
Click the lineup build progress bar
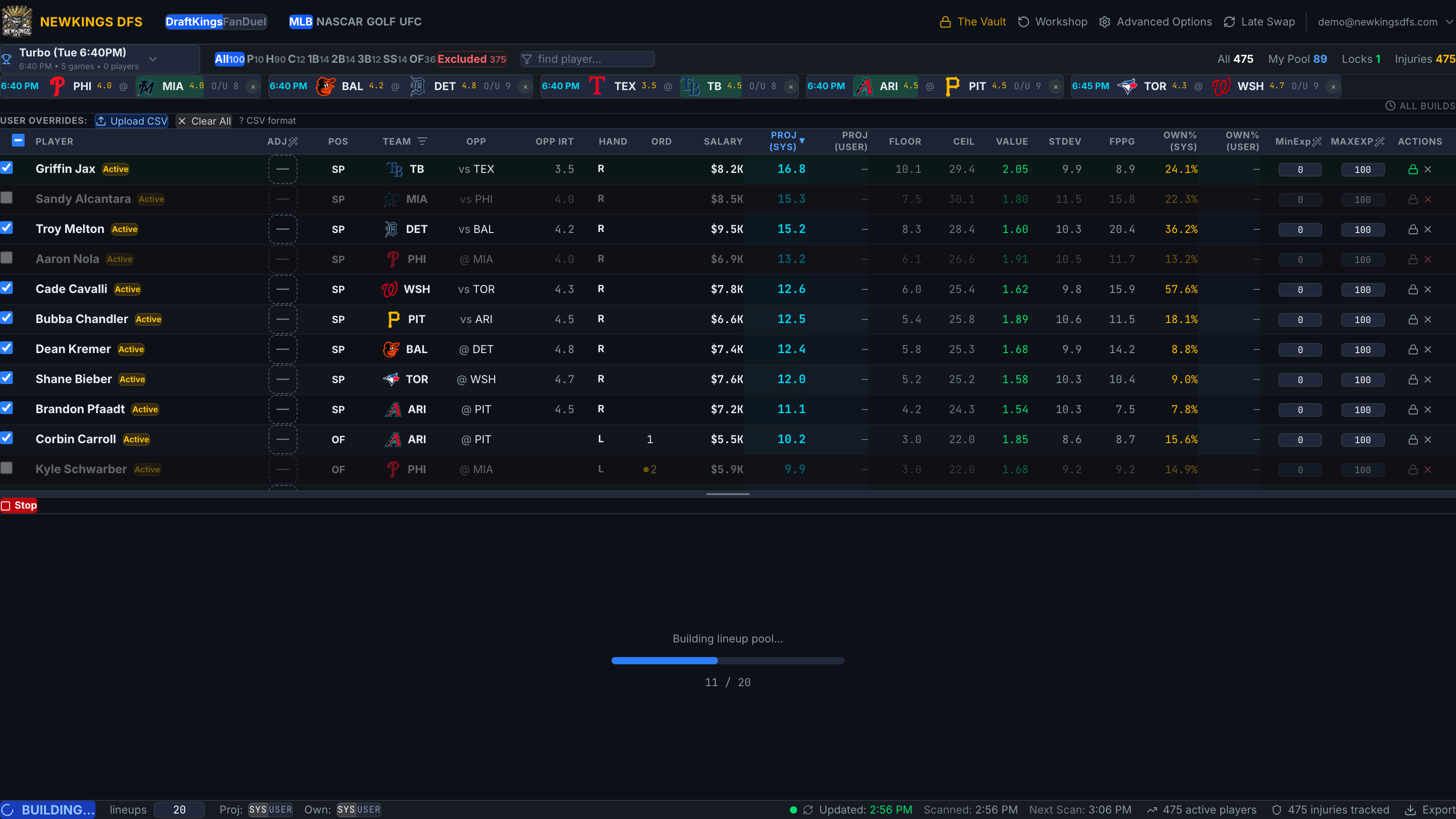(728, 661)
